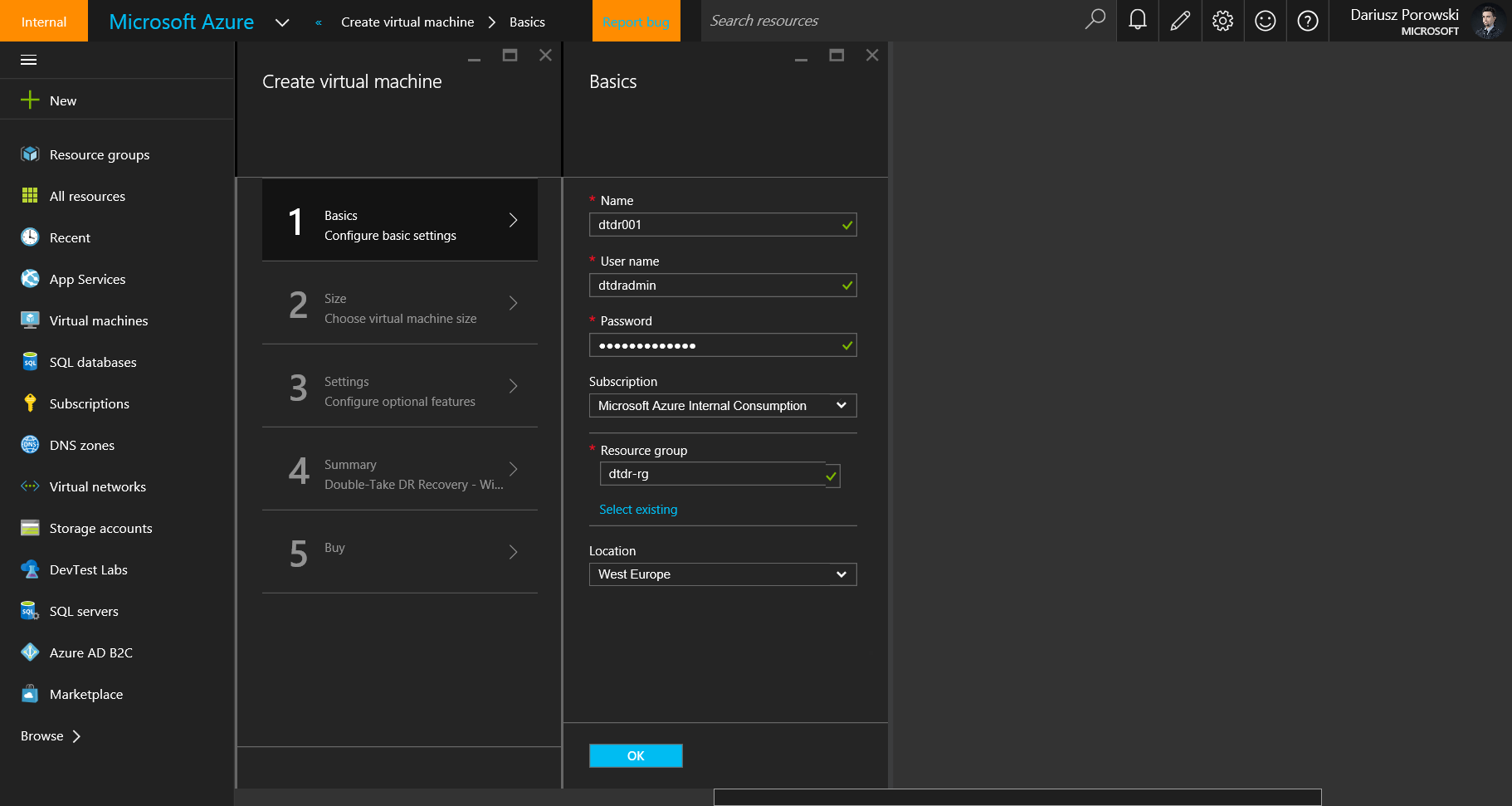Click the All resources grid icon
Viewport: 1512px width, 806px height.
pyautogui.click(x=30, y=196)
